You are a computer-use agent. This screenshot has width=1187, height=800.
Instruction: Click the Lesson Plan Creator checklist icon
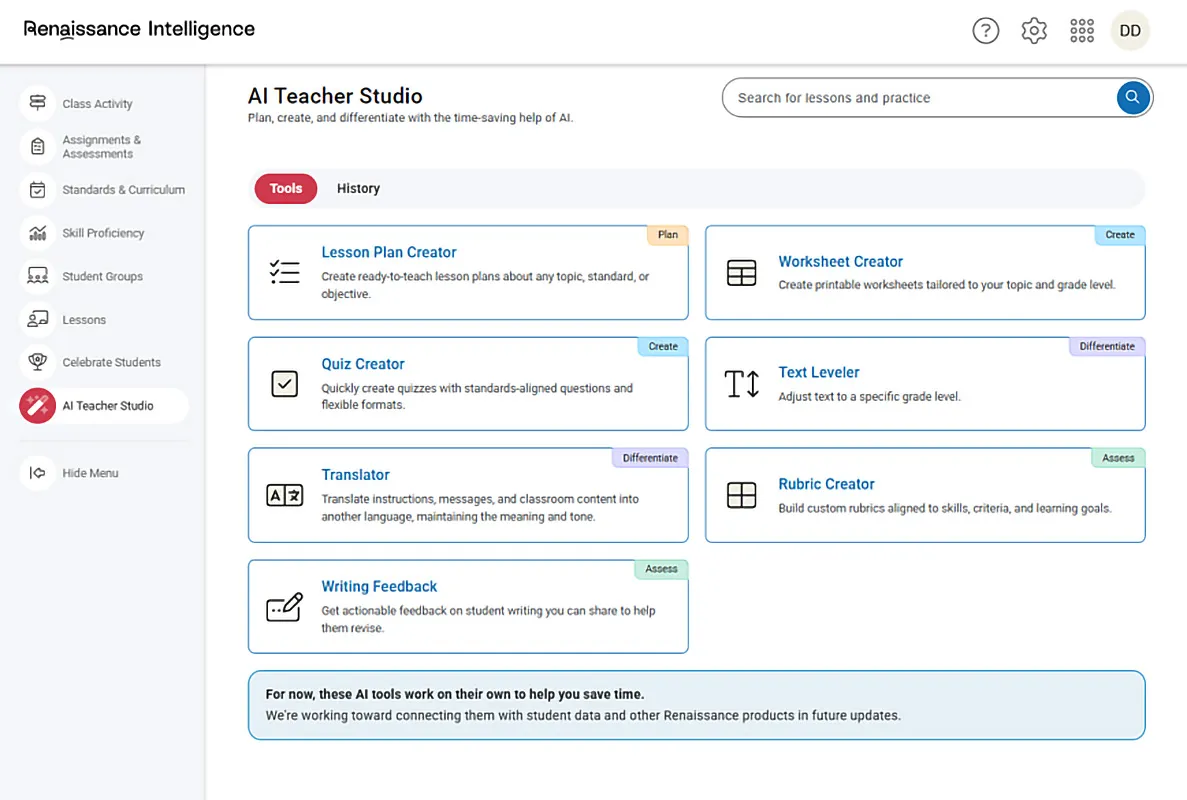coord(285,272)
